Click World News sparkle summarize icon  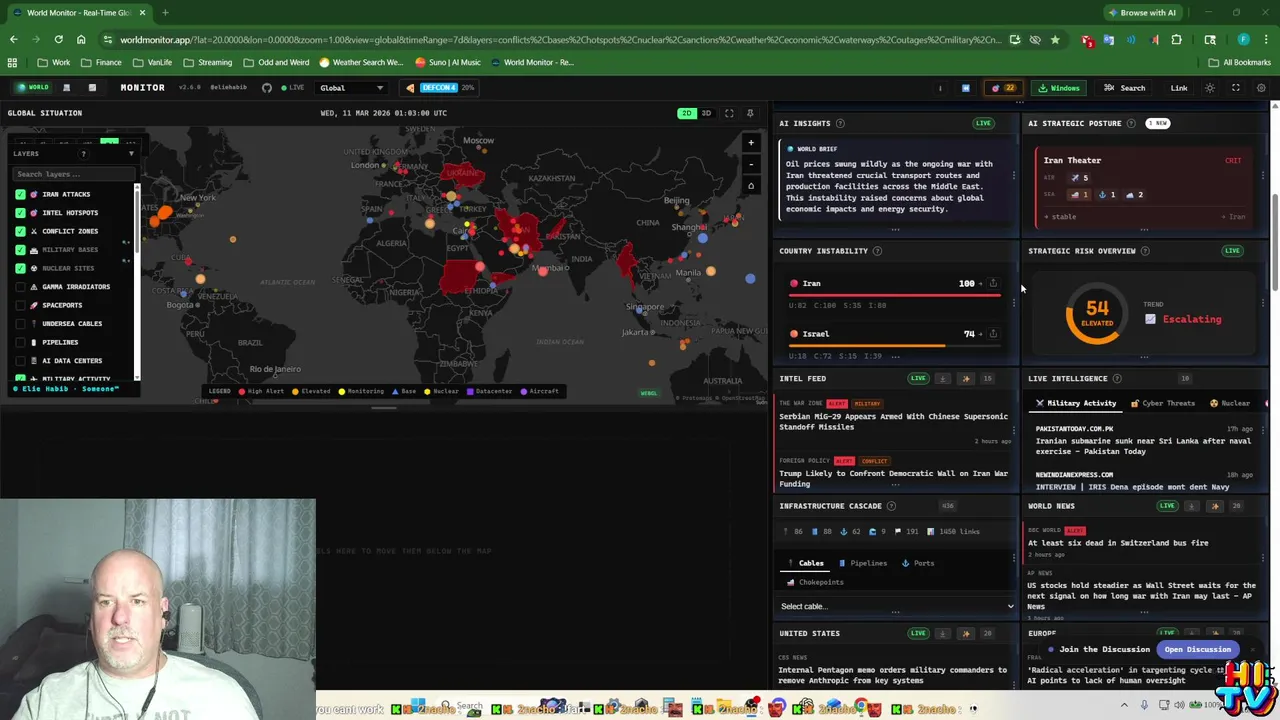[1215, 506]
